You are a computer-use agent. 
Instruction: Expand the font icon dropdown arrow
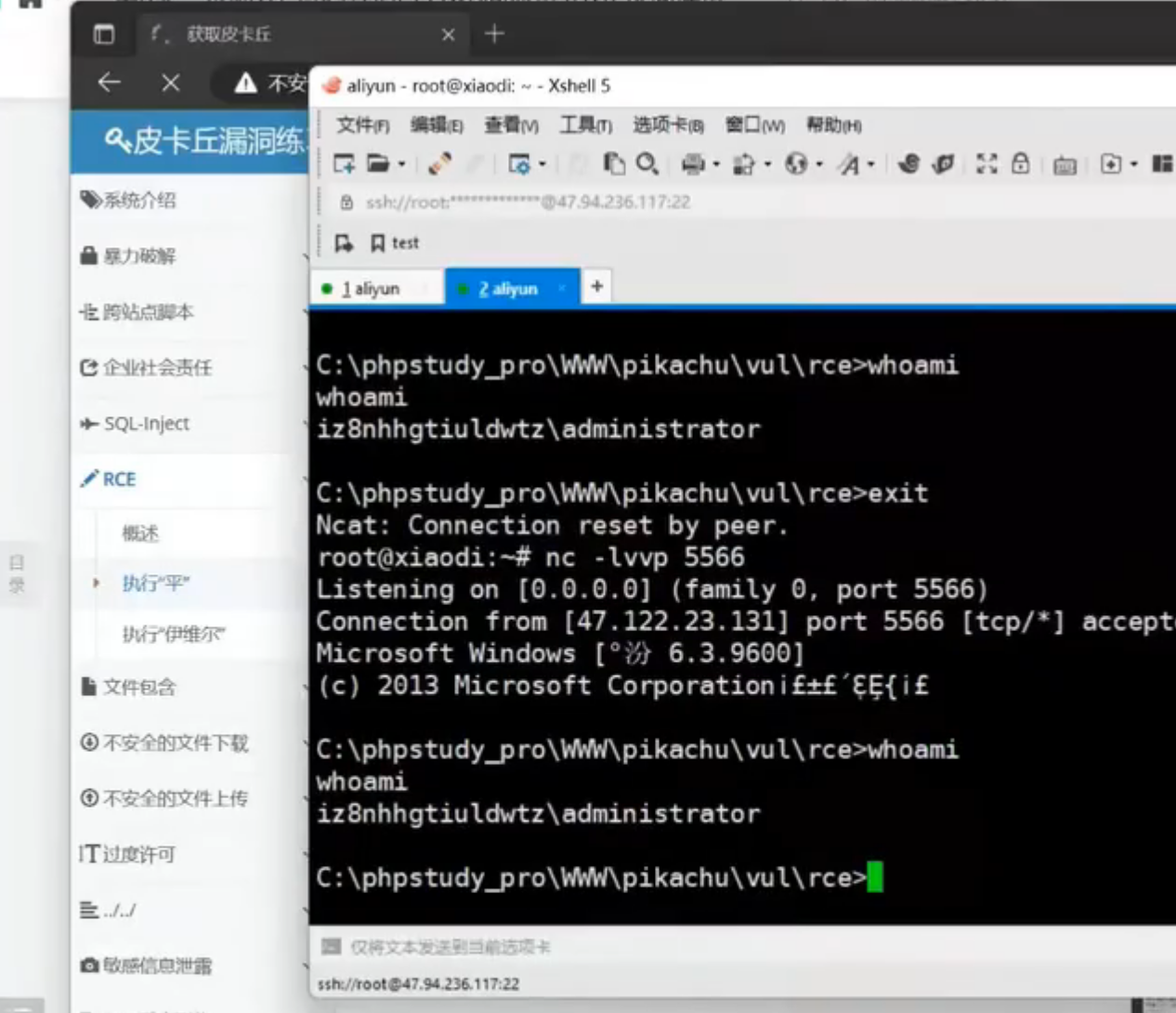pyautogui.click(x=871, y=164)
